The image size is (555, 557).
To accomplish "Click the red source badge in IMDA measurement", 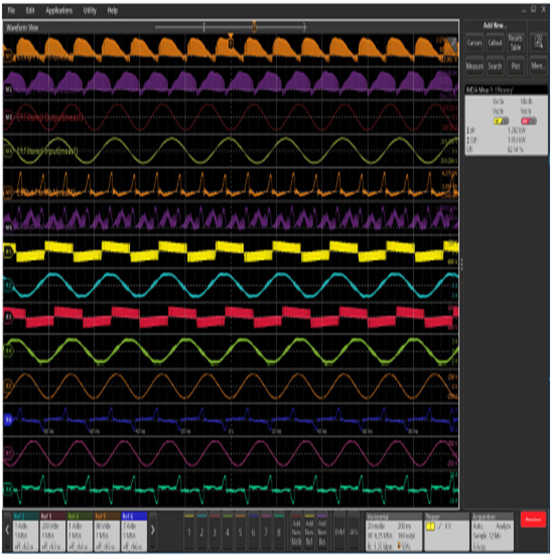I will (529, 121).
